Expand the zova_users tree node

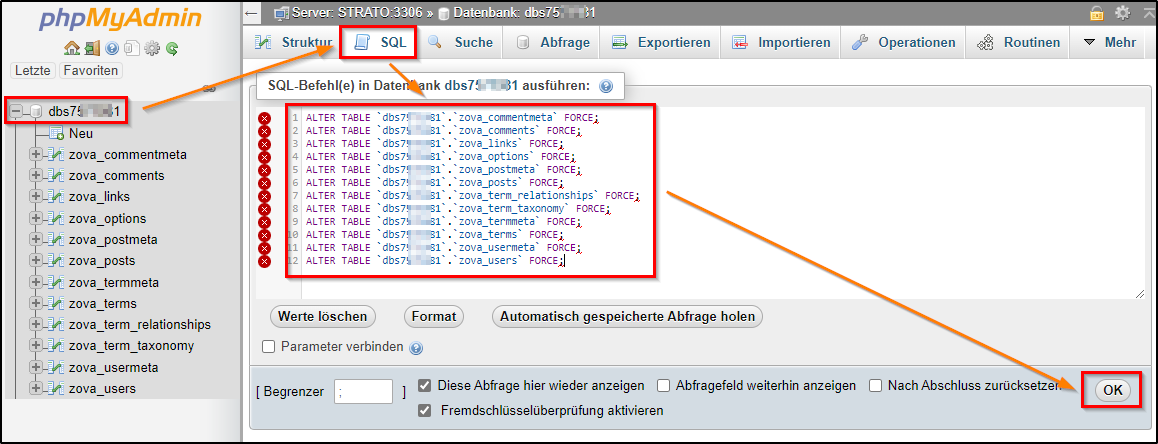pyautogui.click(x=35, y=388)
